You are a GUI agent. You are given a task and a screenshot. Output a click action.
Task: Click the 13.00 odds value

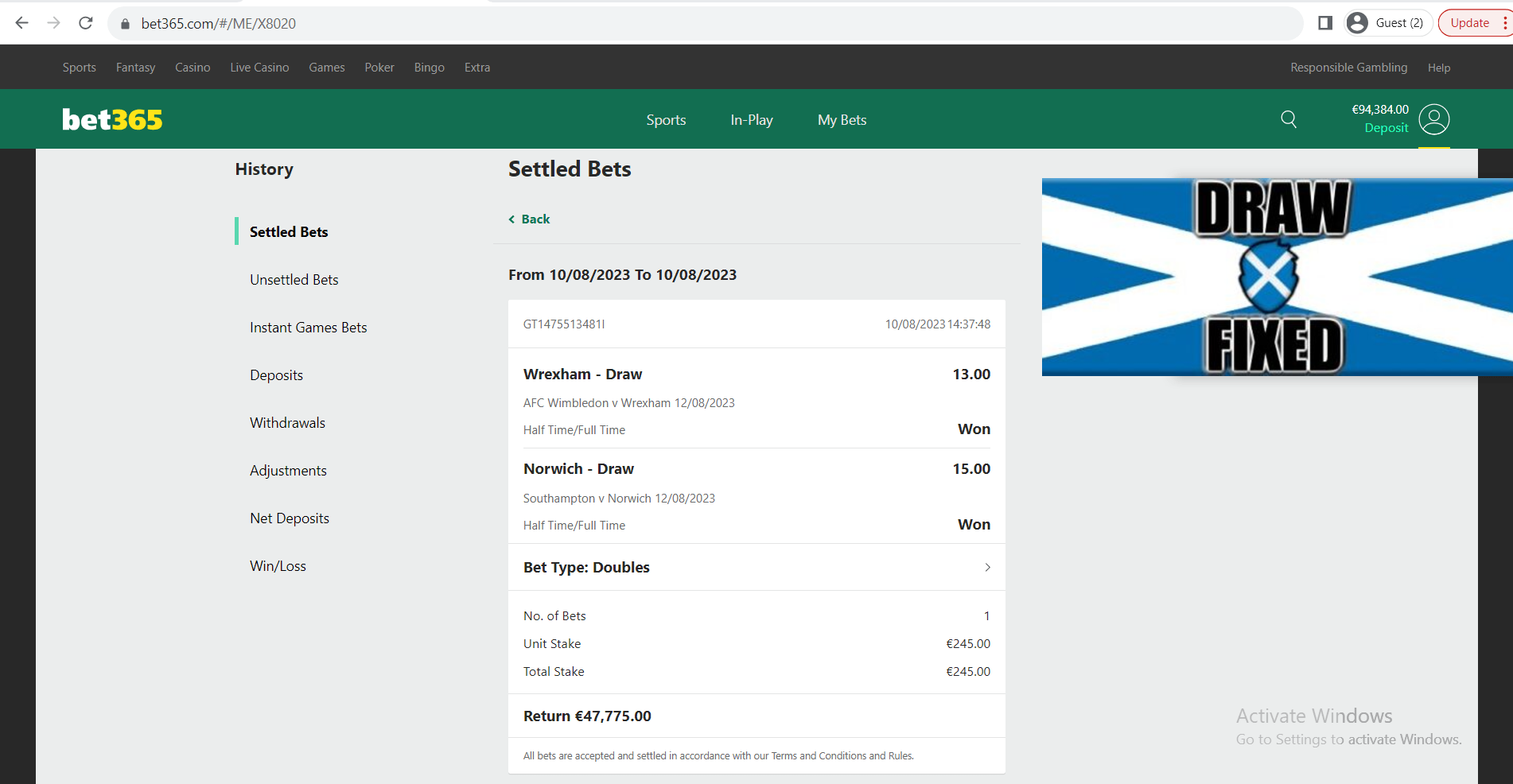[x=971, y=374]
